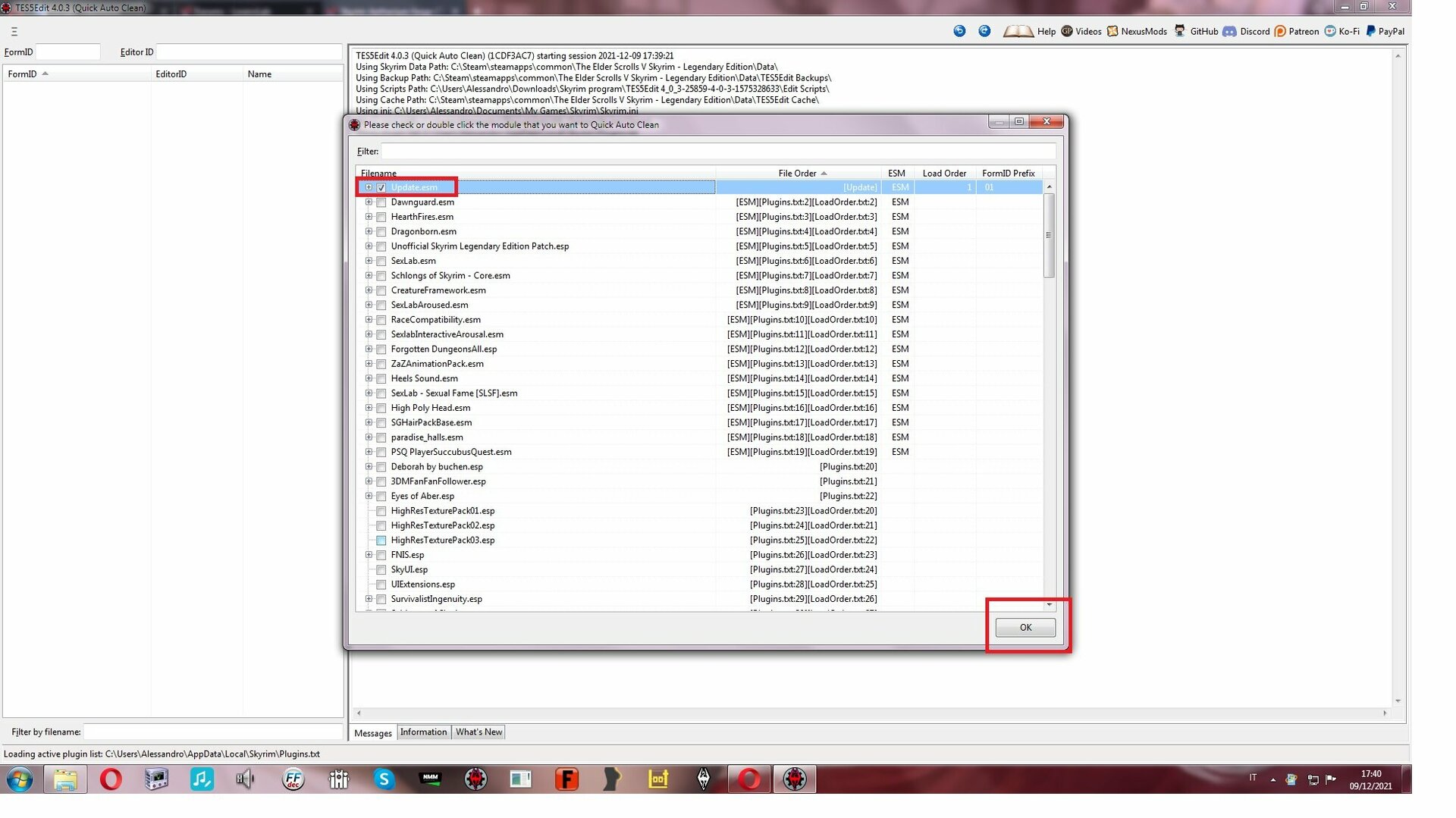Open NexusMods from the toolbar
Viewport: 1456px width, 818px height.
pyautogui.click(x=1137, y=31)
